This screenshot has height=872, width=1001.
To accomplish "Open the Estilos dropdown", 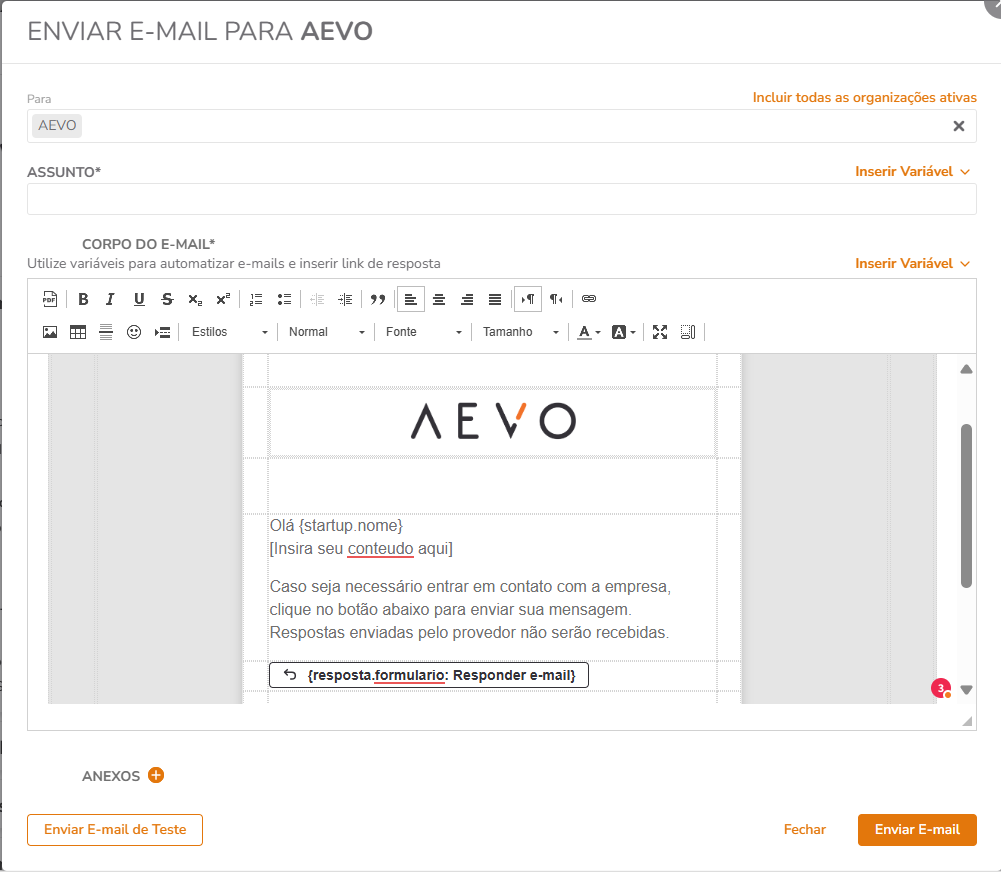I will click(x=229, y=332).
